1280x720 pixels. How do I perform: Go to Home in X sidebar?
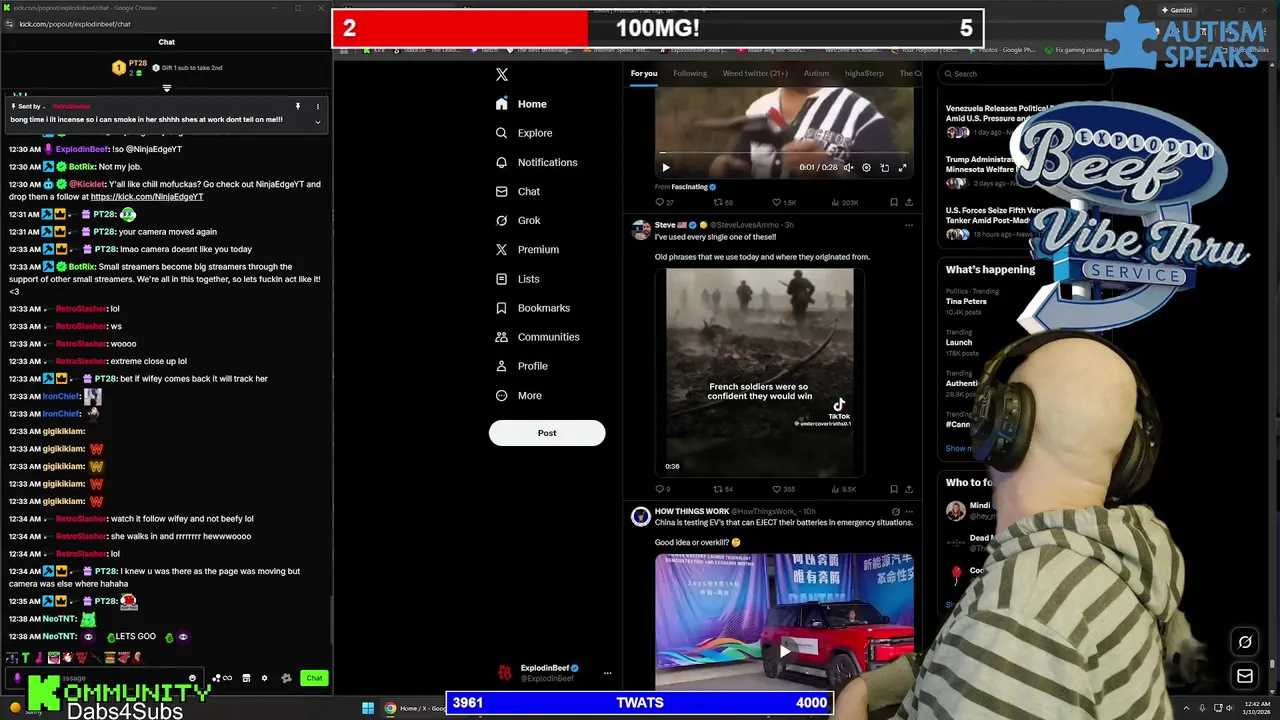tap(521, 104)
